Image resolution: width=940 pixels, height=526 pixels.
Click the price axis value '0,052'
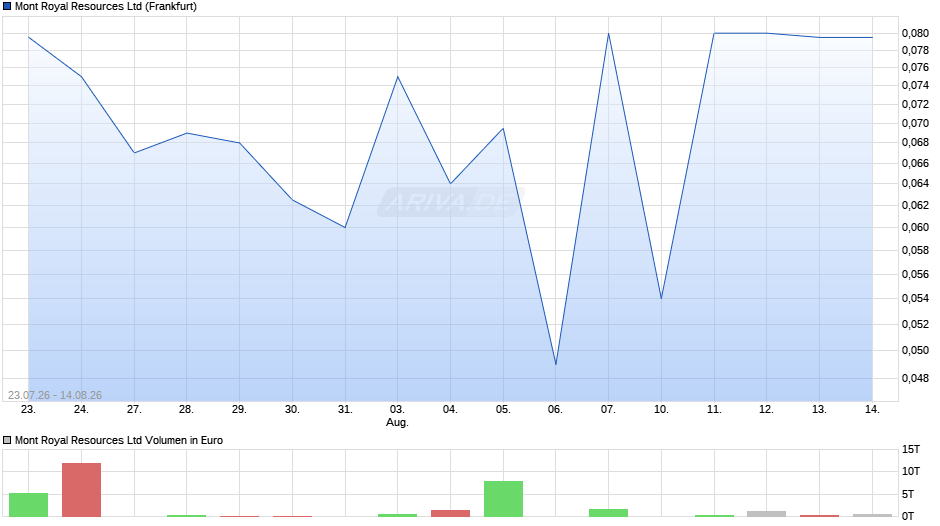pos(915,324)
